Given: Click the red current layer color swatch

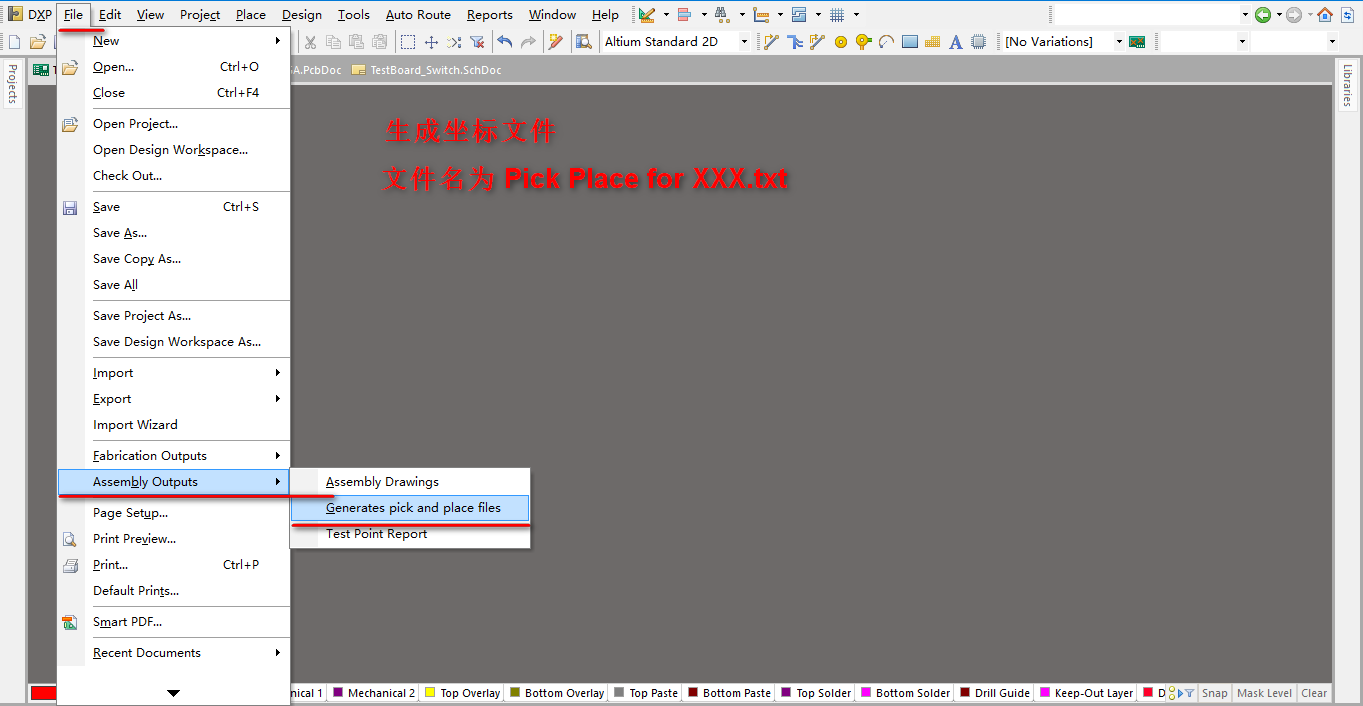Looking at the screenshot, I should click(43, 693).
